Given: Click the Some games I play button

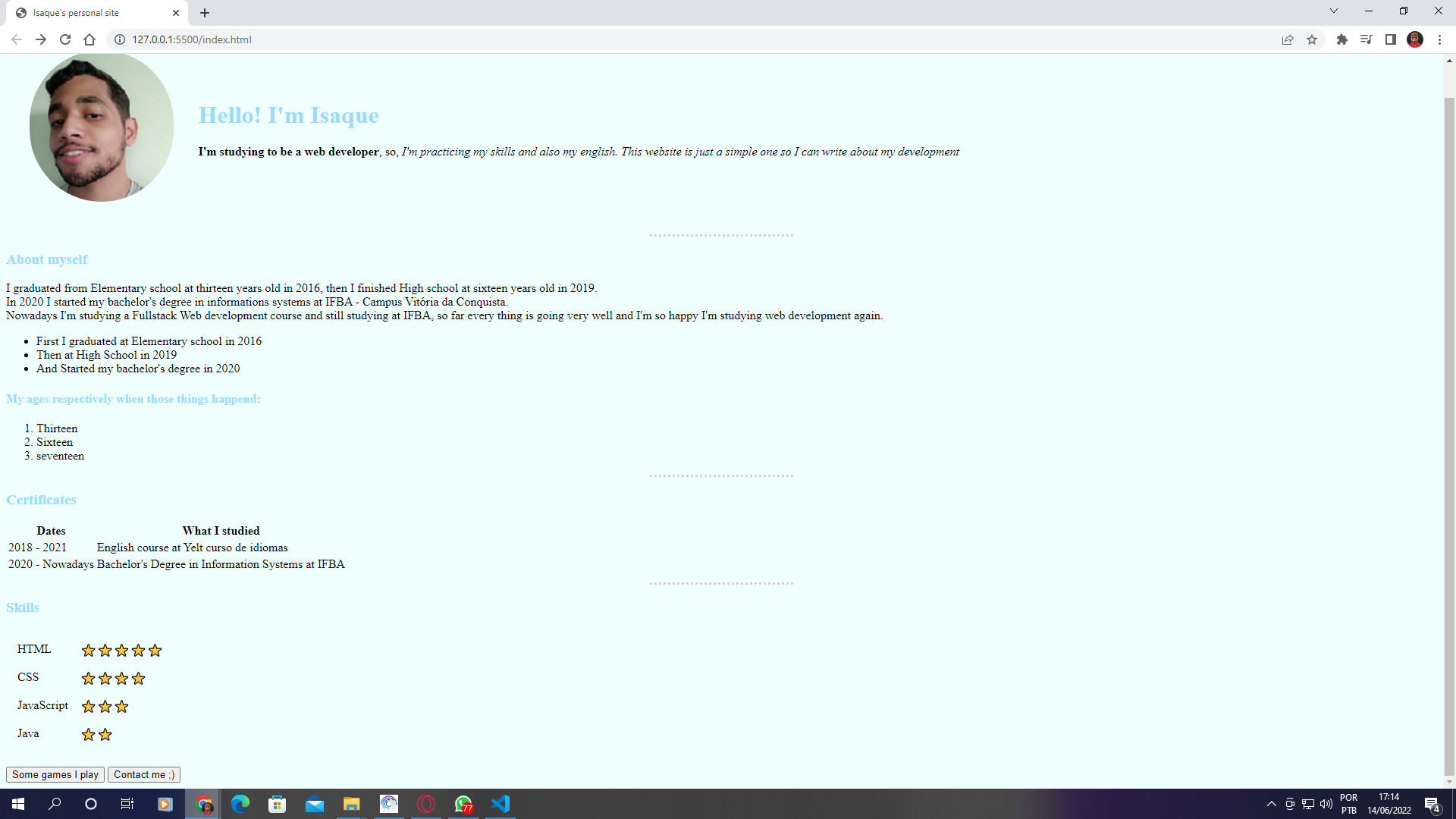Looking at the screenshot, I should tap(55, 774).
